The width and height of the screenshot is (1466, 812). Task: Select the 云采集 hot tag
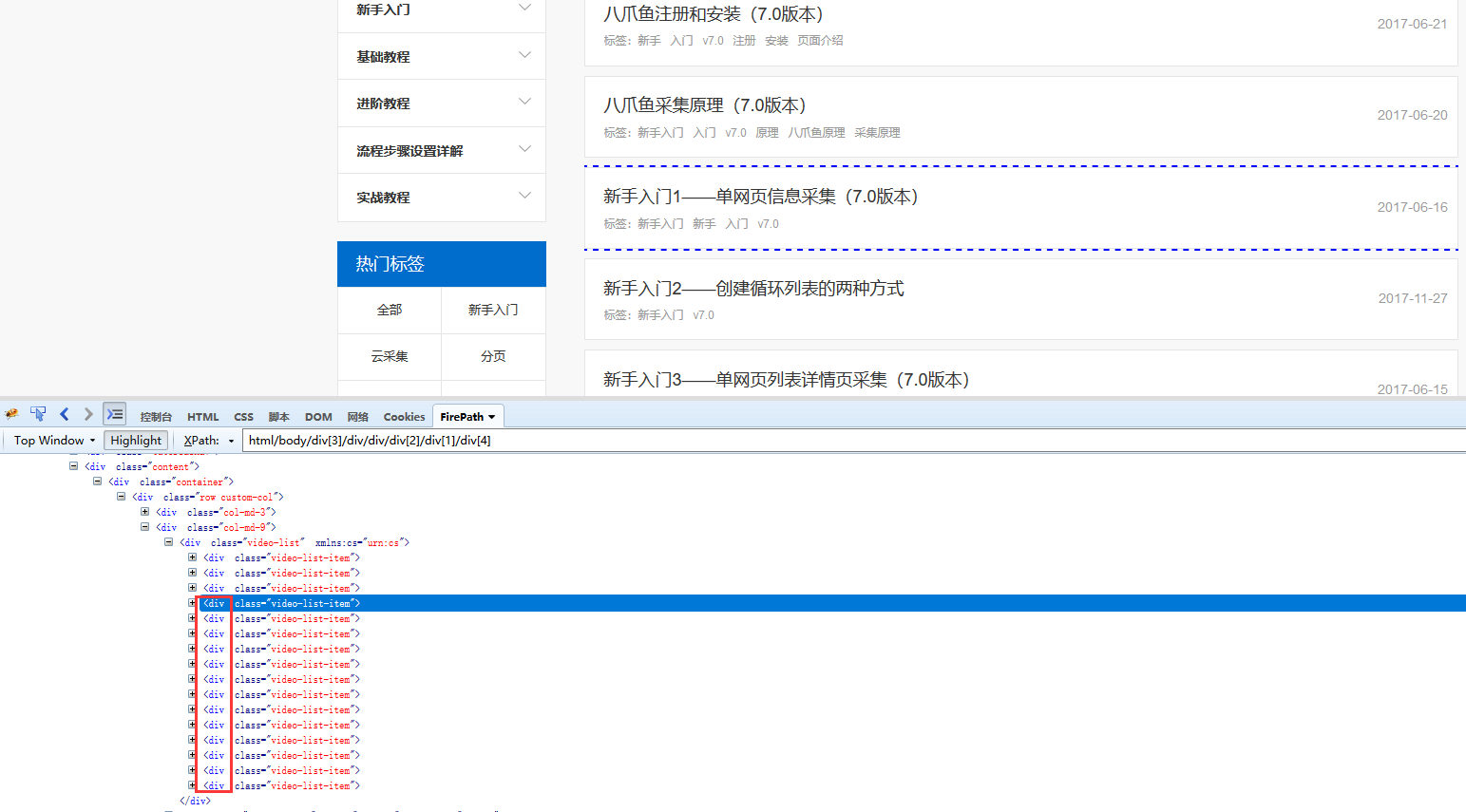[x=390, y=356]
